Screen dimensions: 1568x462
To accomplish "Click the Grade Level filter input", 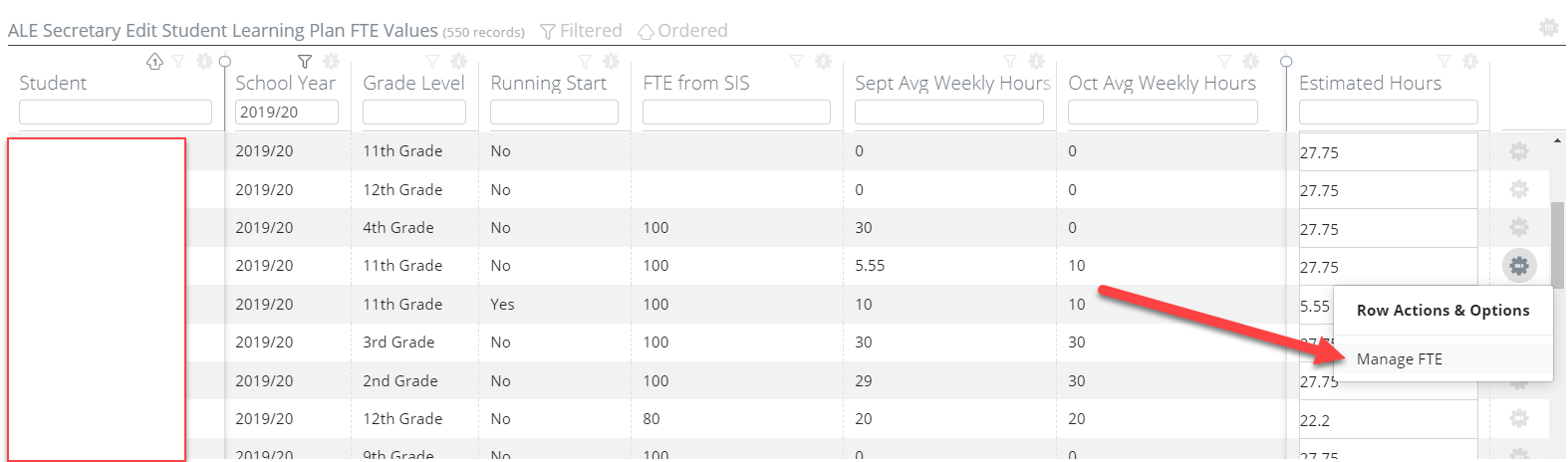I will click(x=414, y=113).
